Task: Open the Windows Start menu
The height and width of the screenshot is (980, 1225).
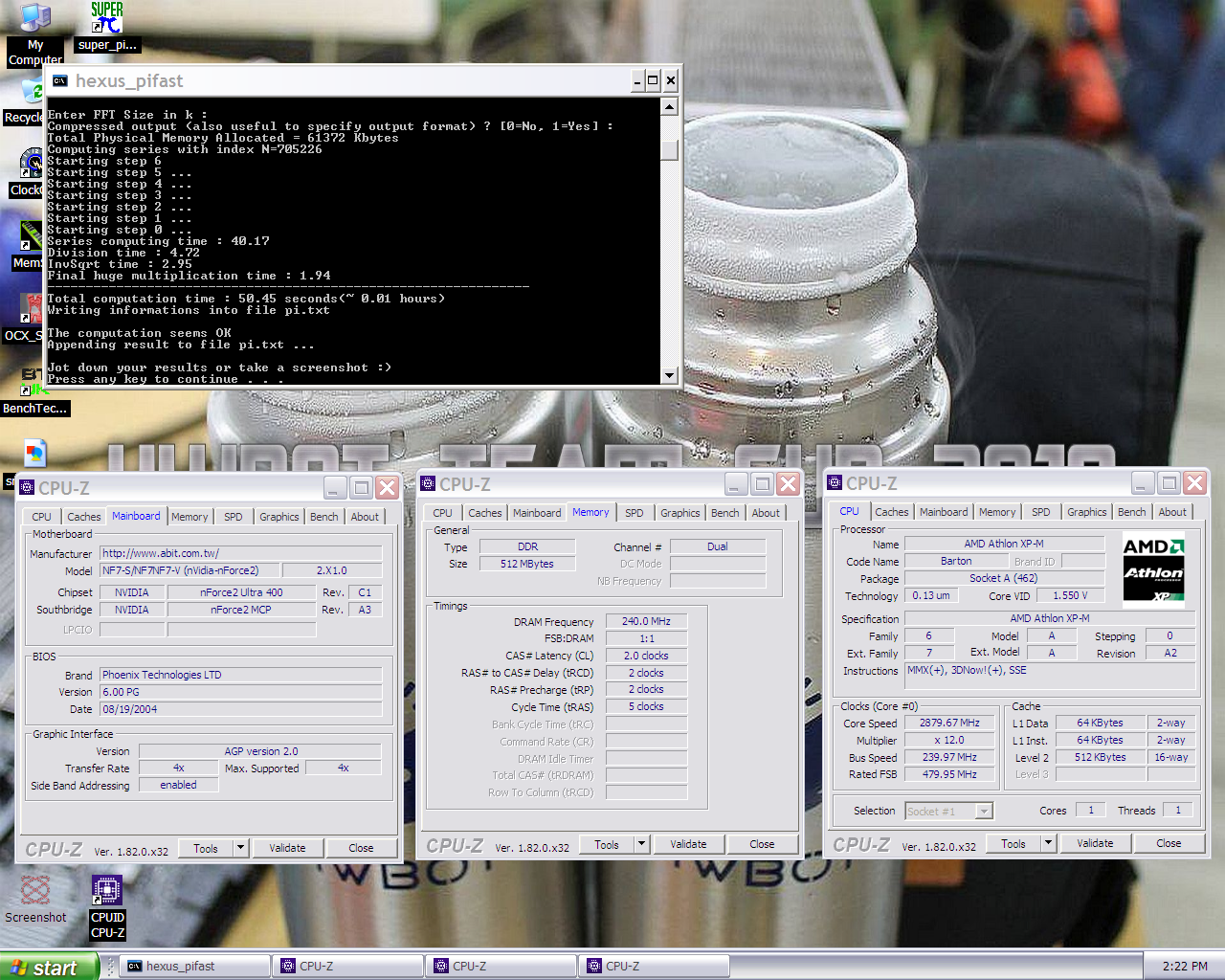Action: 48,967
